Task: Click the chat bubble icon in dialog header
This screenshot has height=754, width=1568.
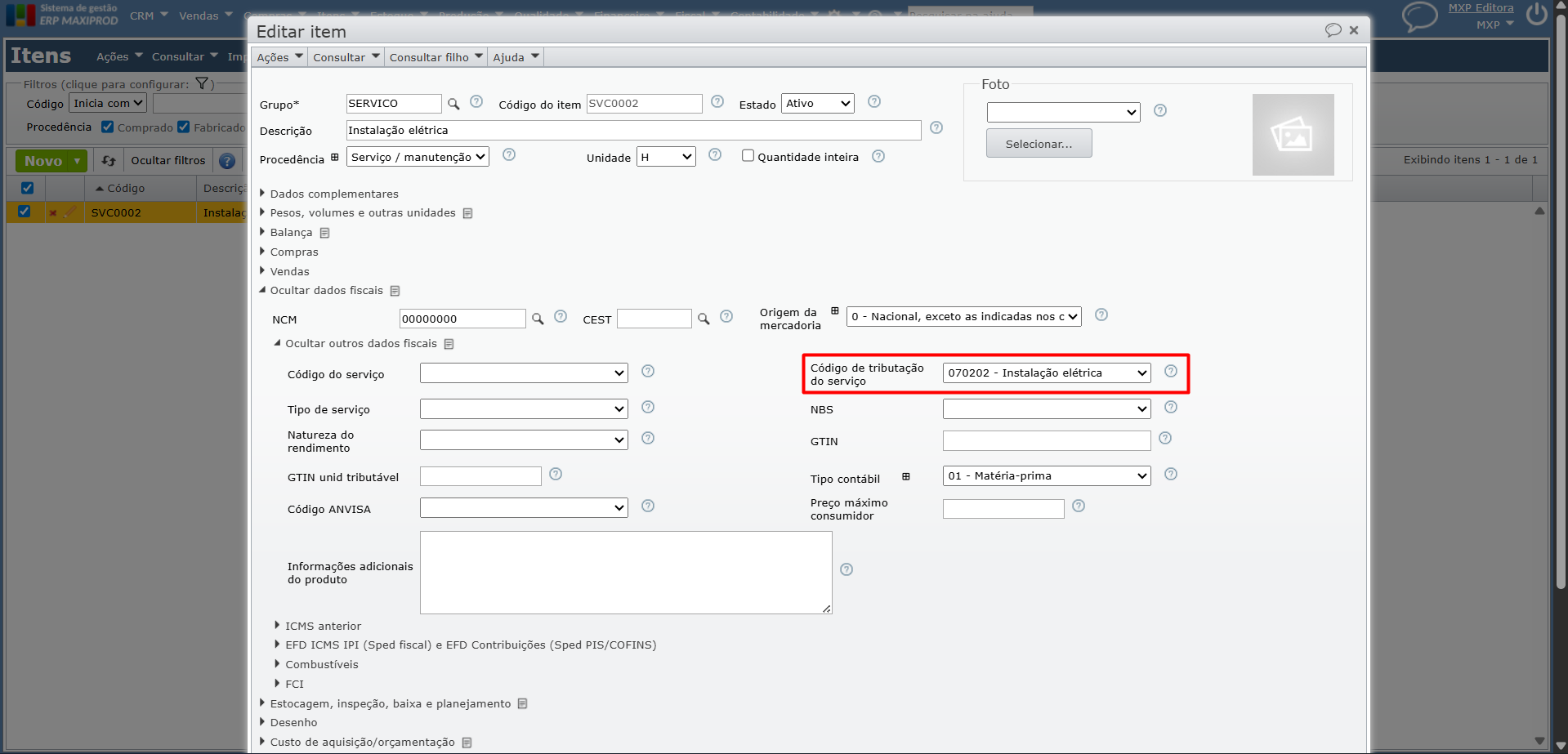Action: (x=1333, y=30)
